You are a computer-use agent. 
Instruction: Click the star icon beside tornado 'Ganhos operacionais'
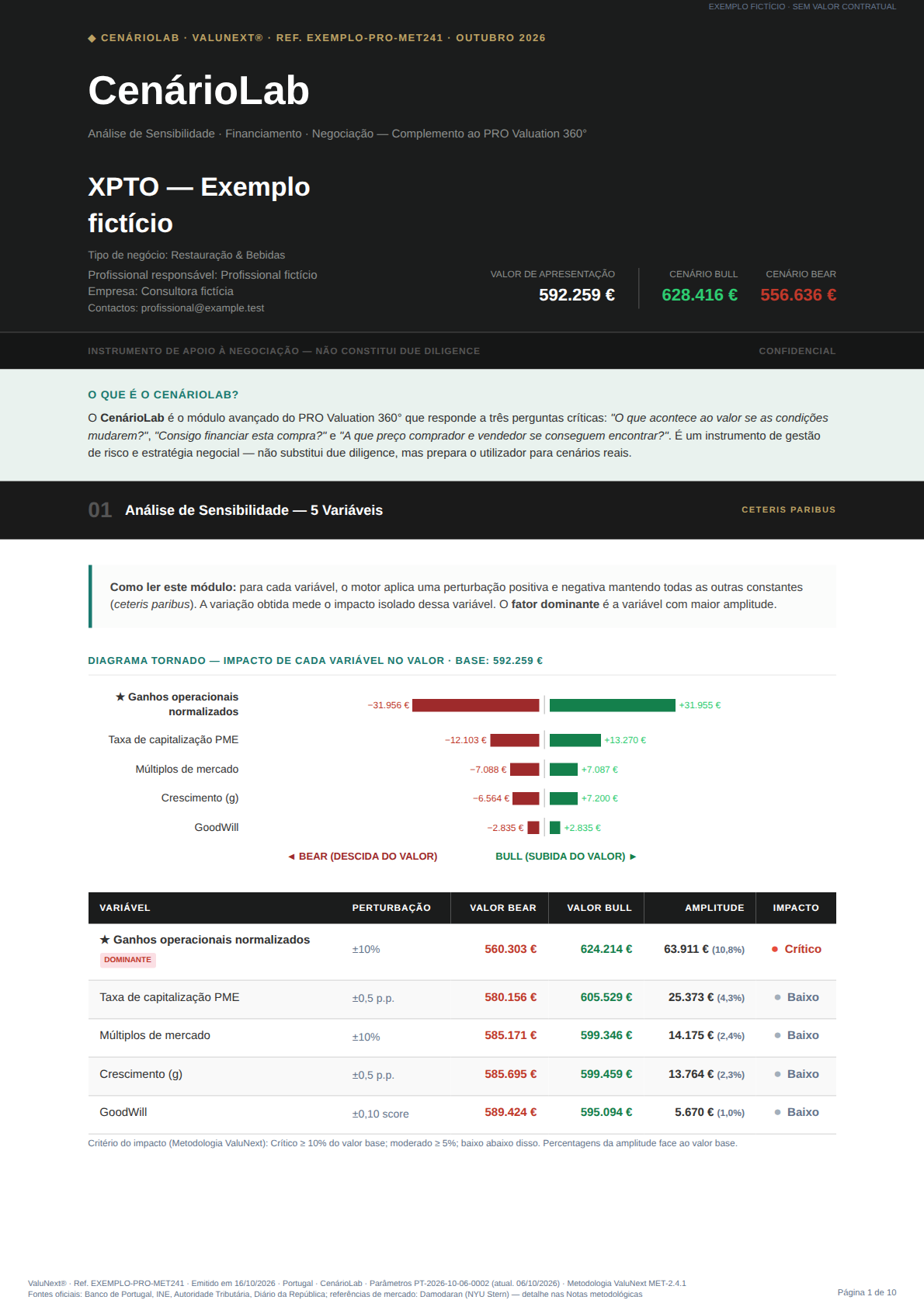[120, 697]
